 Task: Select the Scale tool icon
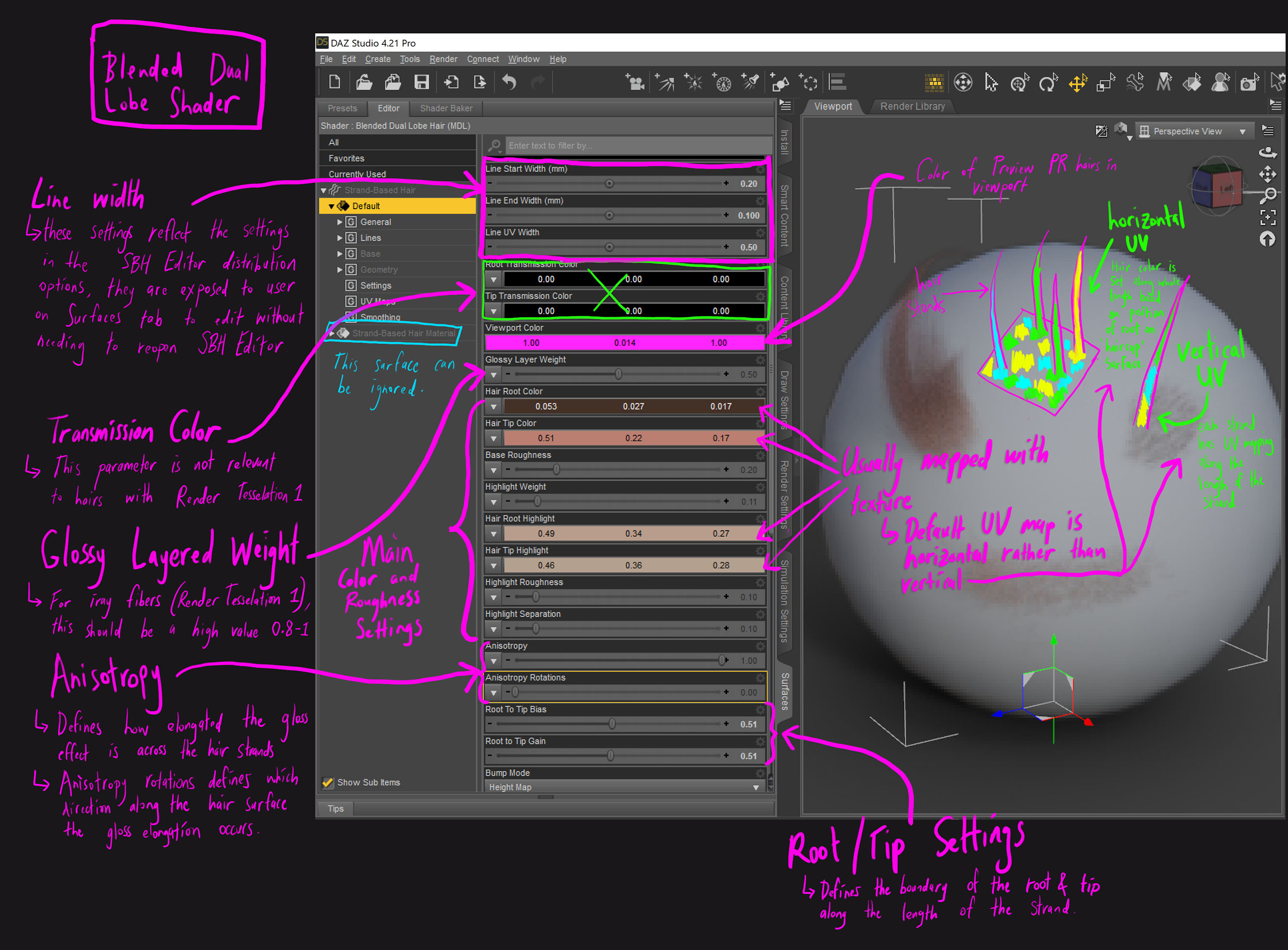[1105, 83]
